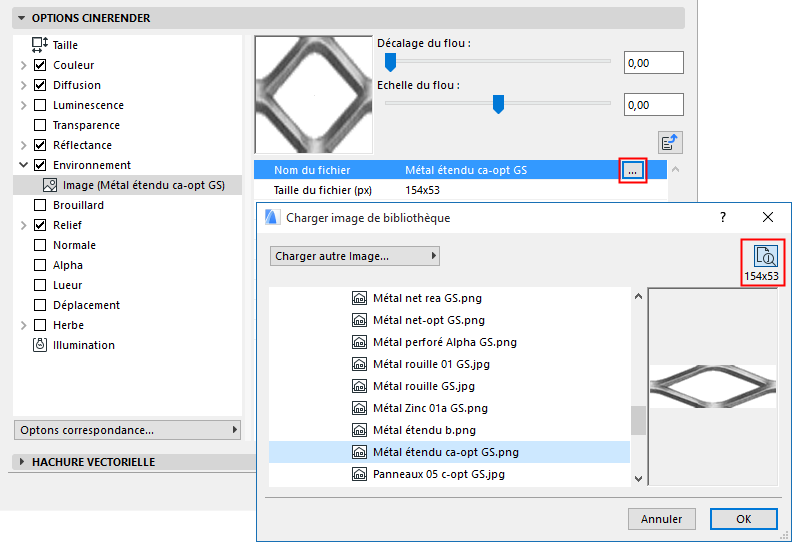
Task: Enable the Alpha checkbox
Action: point(40,265)
